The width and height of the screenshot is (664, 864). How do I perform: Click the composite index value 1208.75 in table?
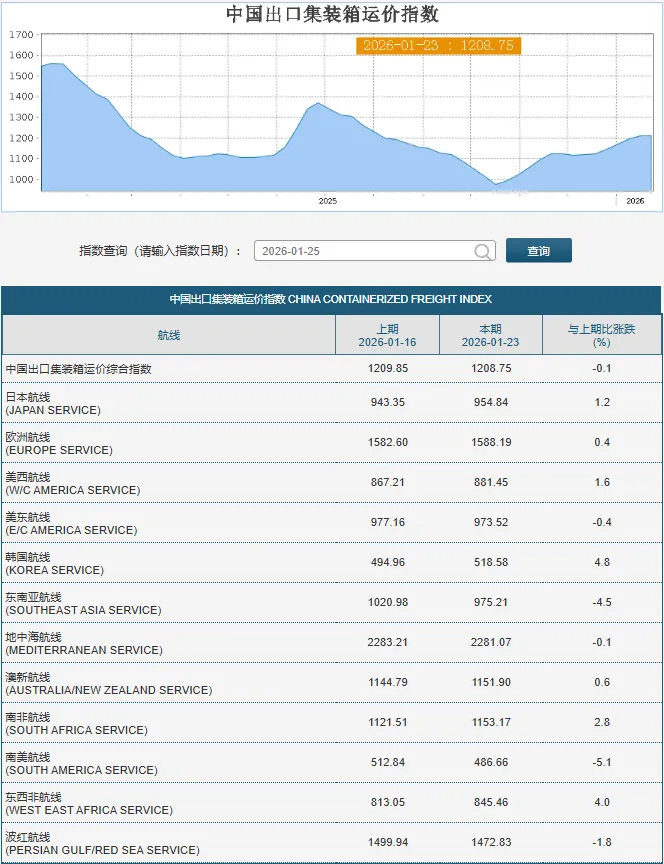tap(491, 368)
